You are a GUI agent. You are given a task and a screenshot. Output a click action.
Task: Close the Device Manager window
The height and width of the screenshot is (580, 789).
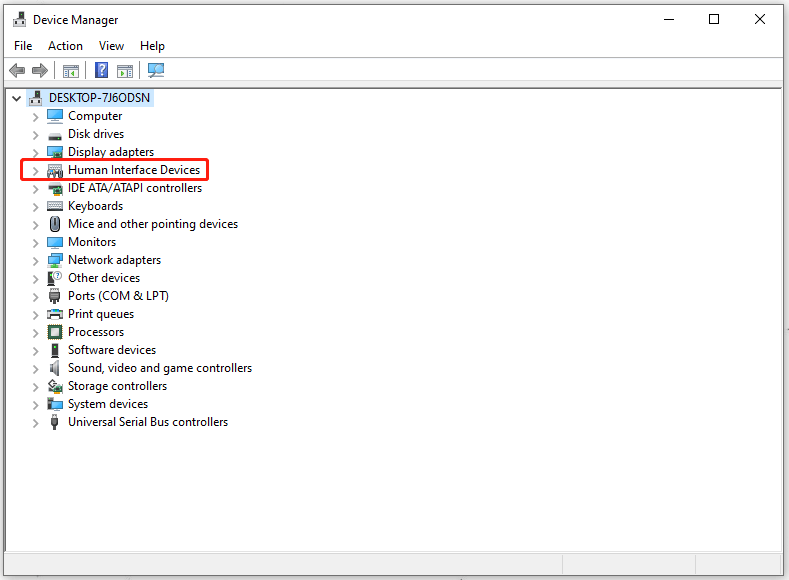tap(760, 20)
